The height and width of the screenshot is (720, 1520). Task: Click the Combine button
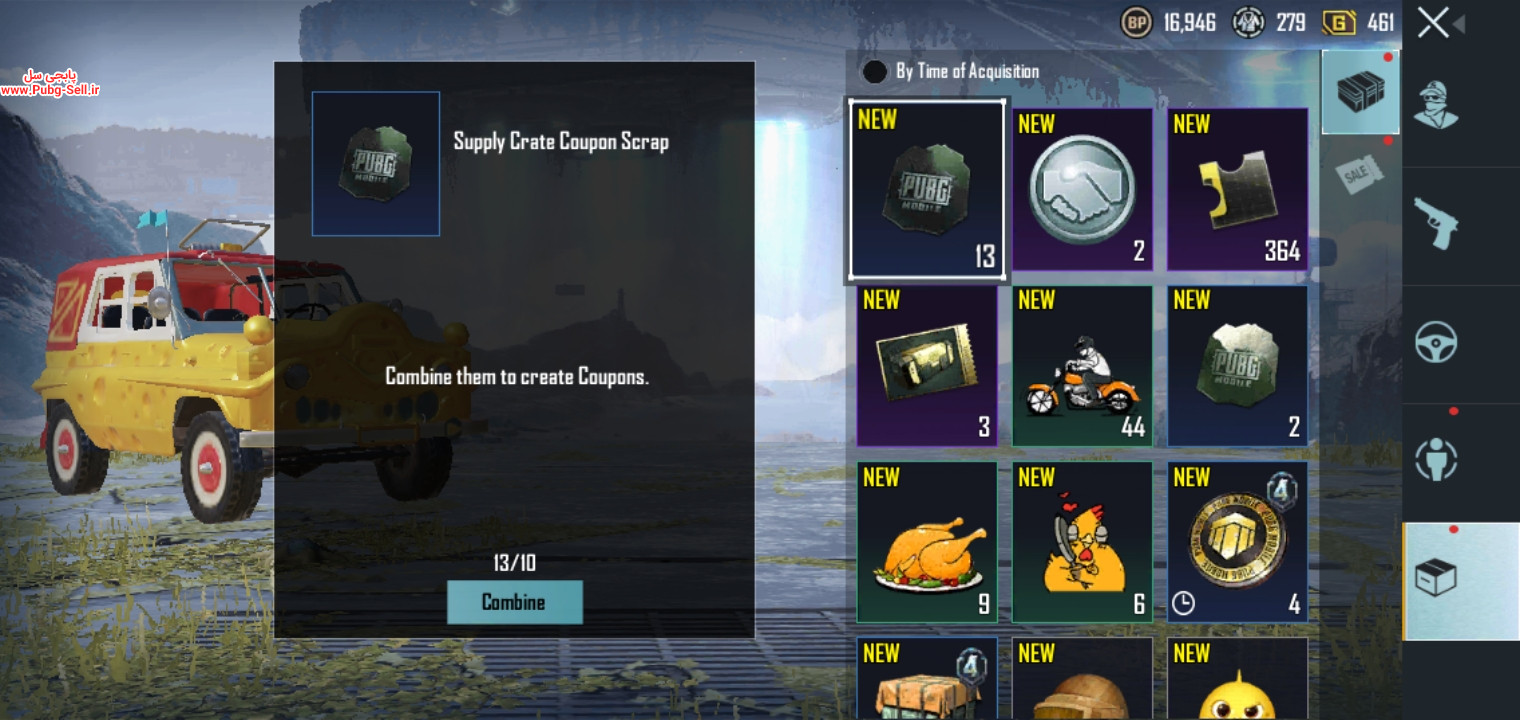click(x=514, y=602)
